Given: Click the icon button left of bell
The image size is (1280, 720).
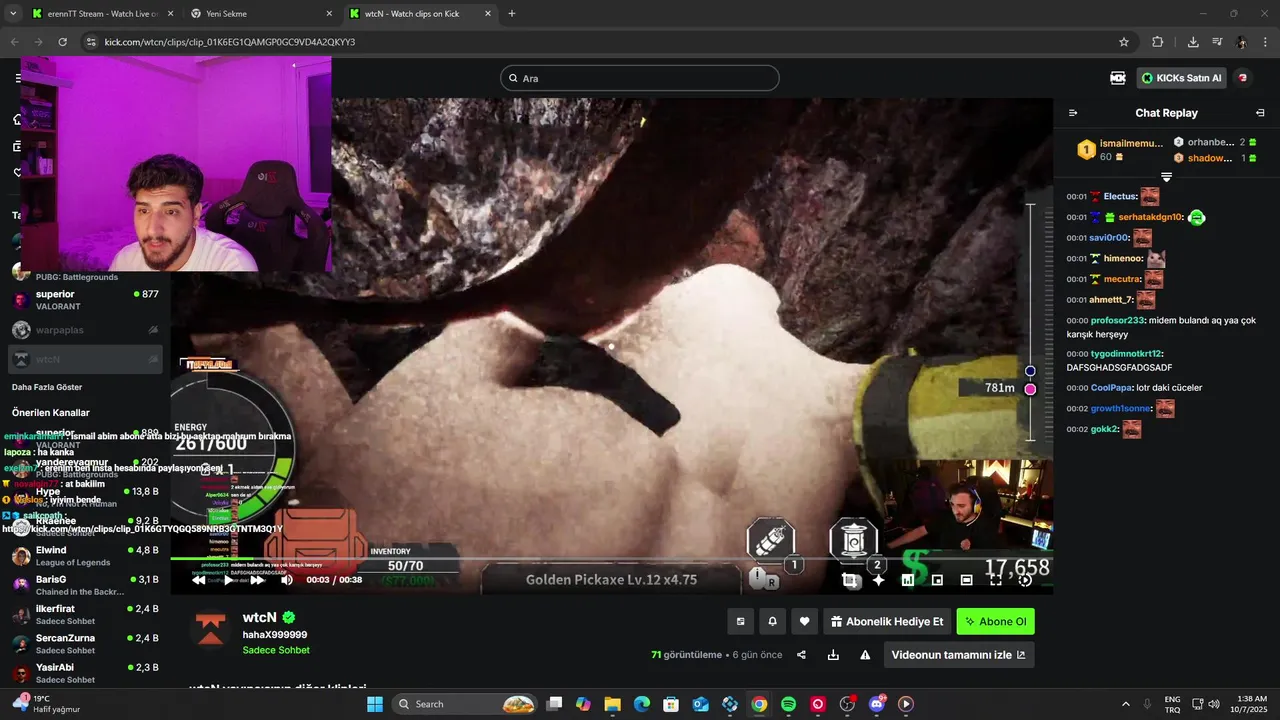Looking at the screenshot, I should click(740, 621).
